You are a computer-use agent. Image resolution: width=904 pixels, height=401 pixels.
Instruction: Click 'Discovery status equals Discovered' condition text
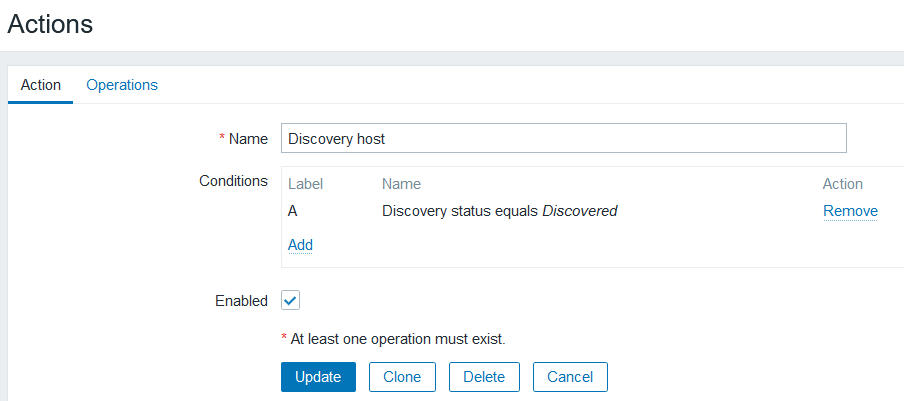tap(499, 211)
